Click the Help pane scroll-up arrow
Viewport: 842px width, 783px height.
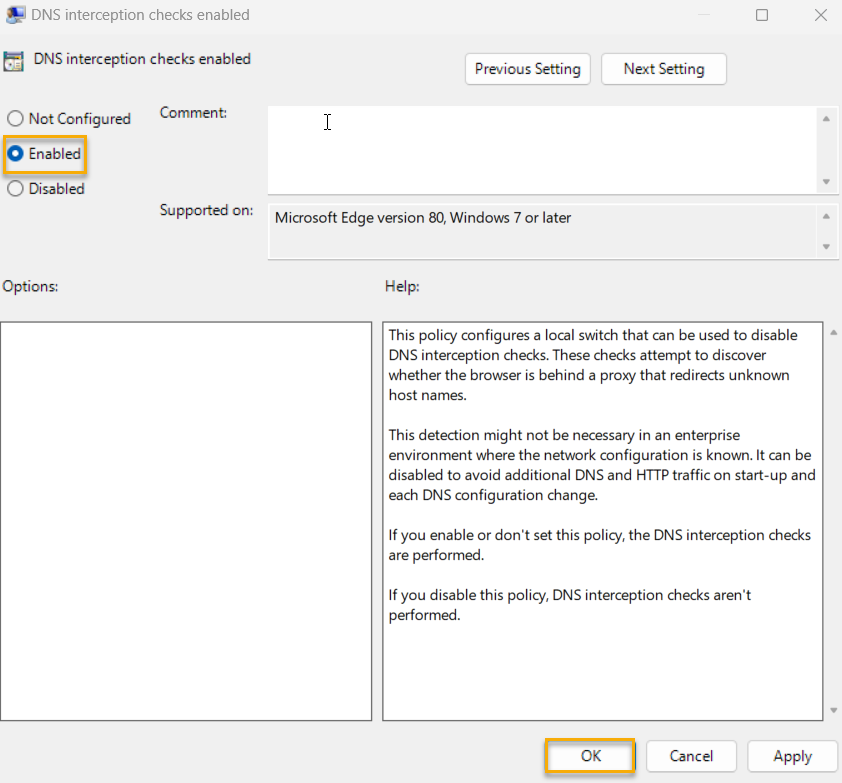(x=832, y=330)
